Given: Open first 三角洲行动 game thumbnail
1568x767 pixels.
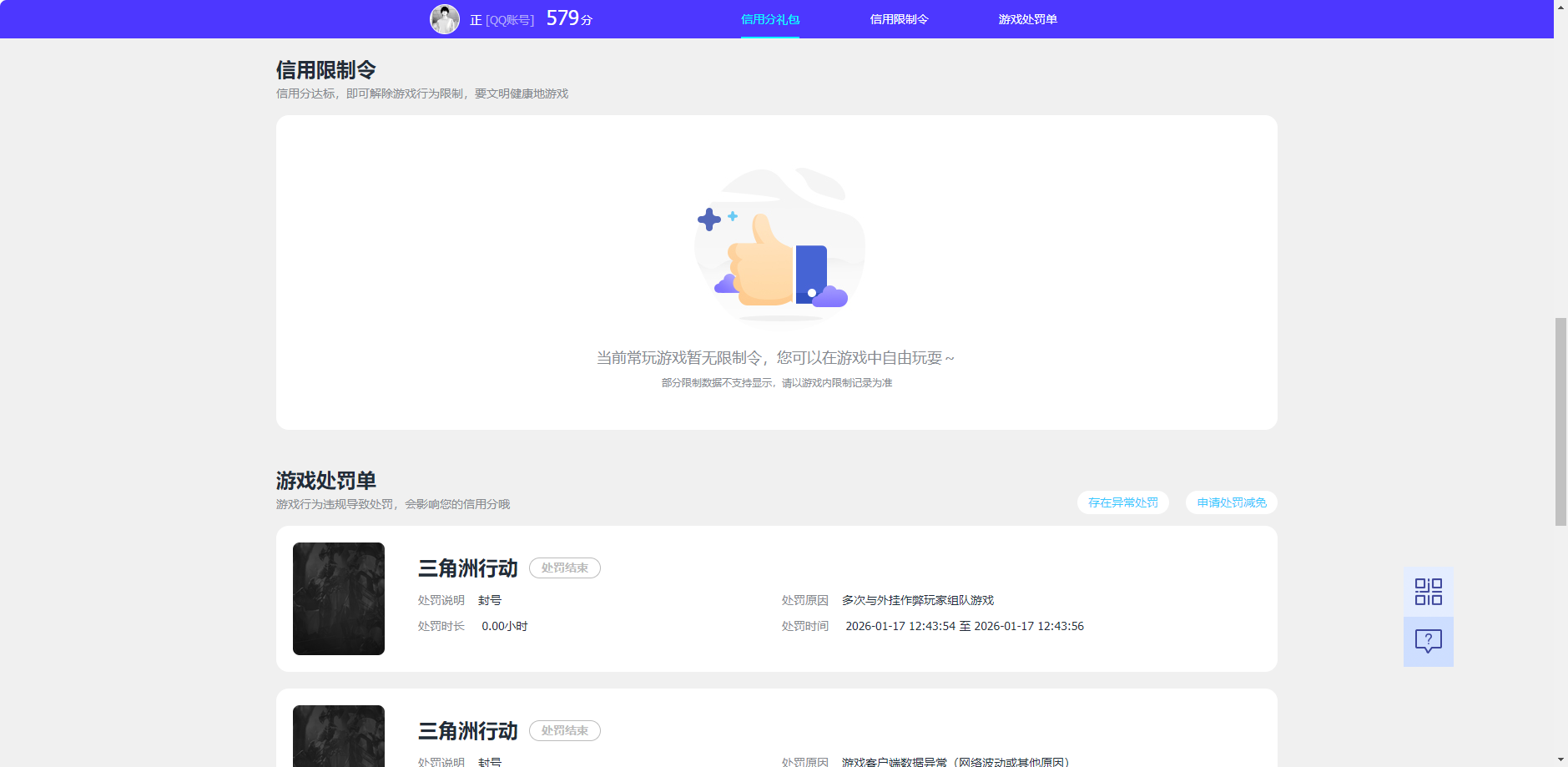Looking at the screenshot, I should pyautogui.click(x=339, y=598).
